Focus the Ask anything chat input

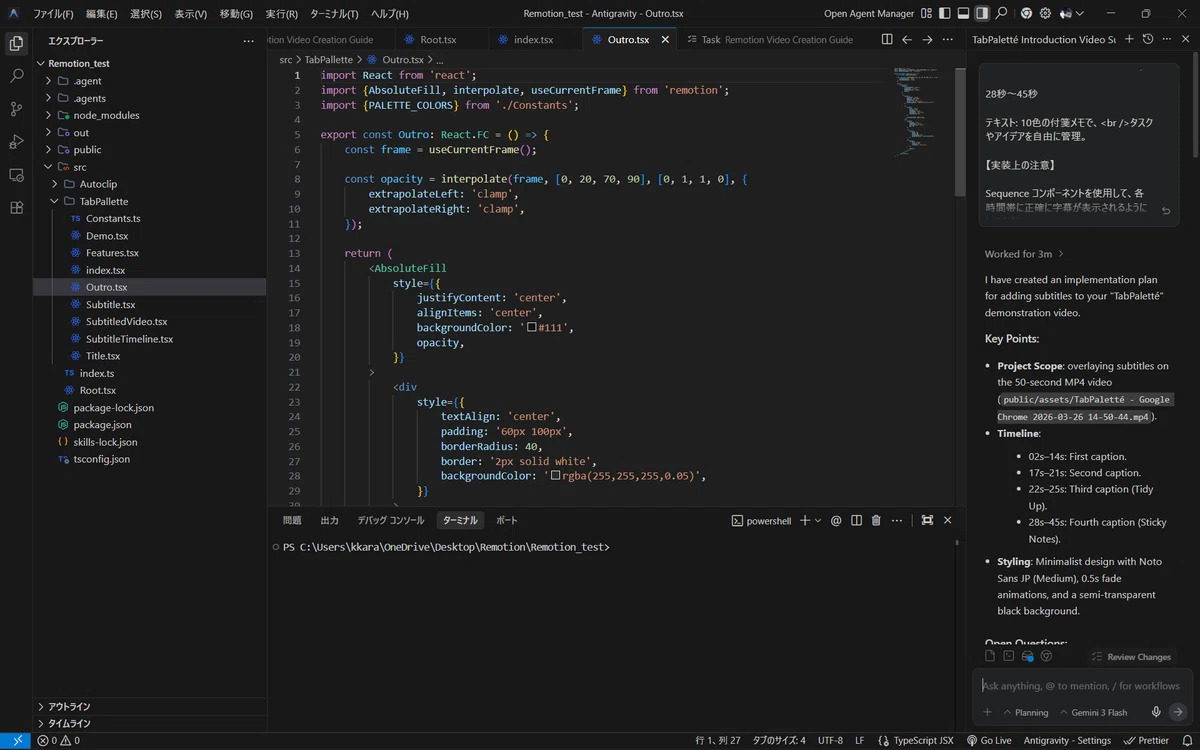tap(1080, 686)
